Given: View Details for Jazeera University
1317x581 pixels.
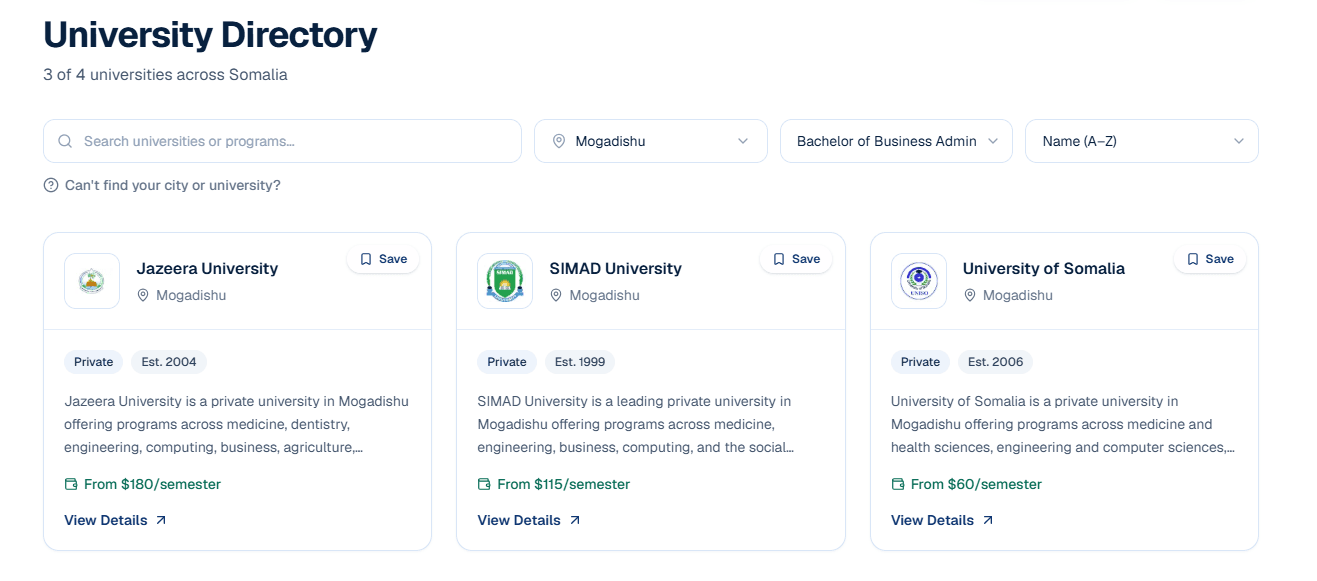Looking at the screenshot, I should point(116,520).
